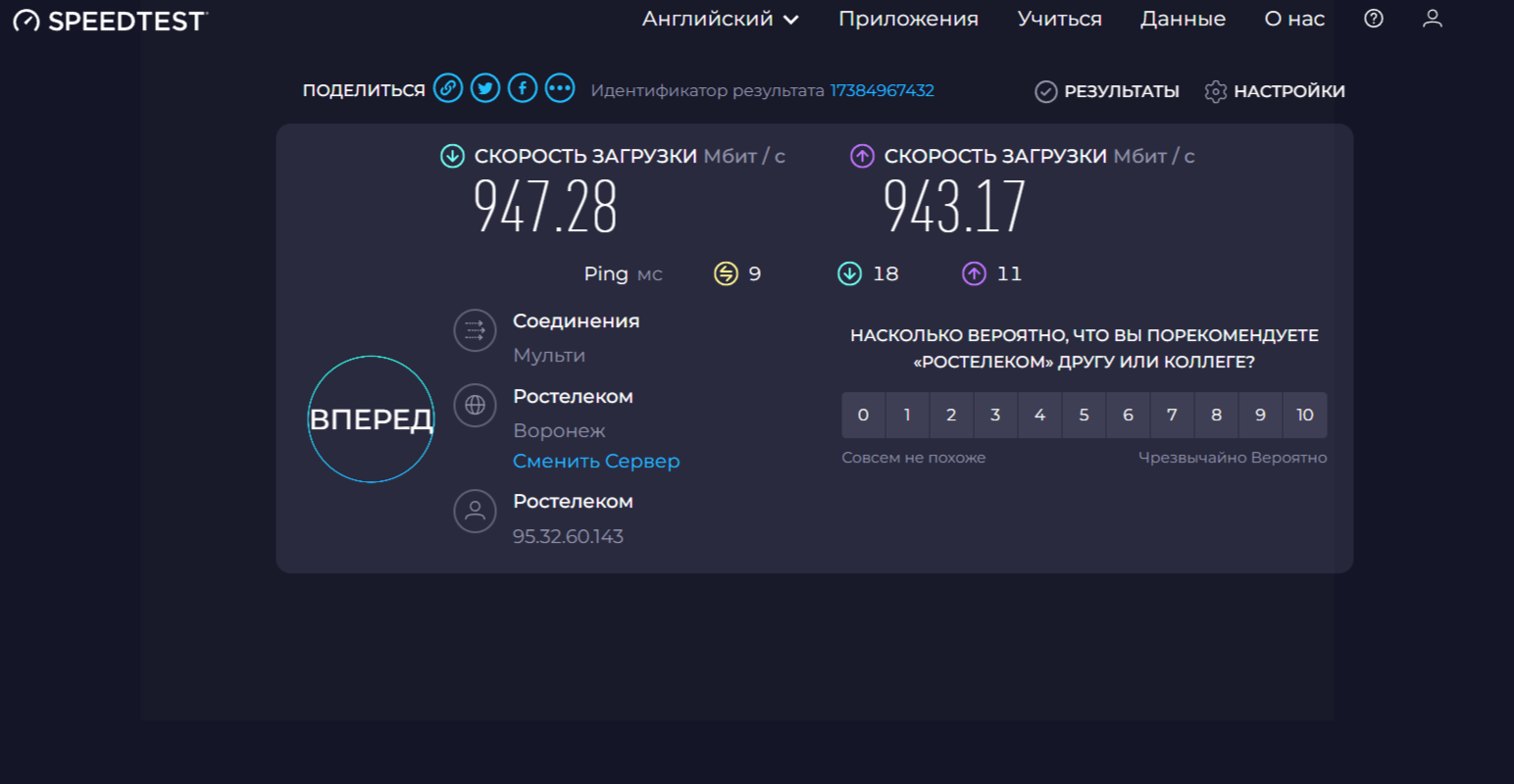1514x784 pixels.
Task: Expand the Английский language dropdown
Action: tap(720, 20)
